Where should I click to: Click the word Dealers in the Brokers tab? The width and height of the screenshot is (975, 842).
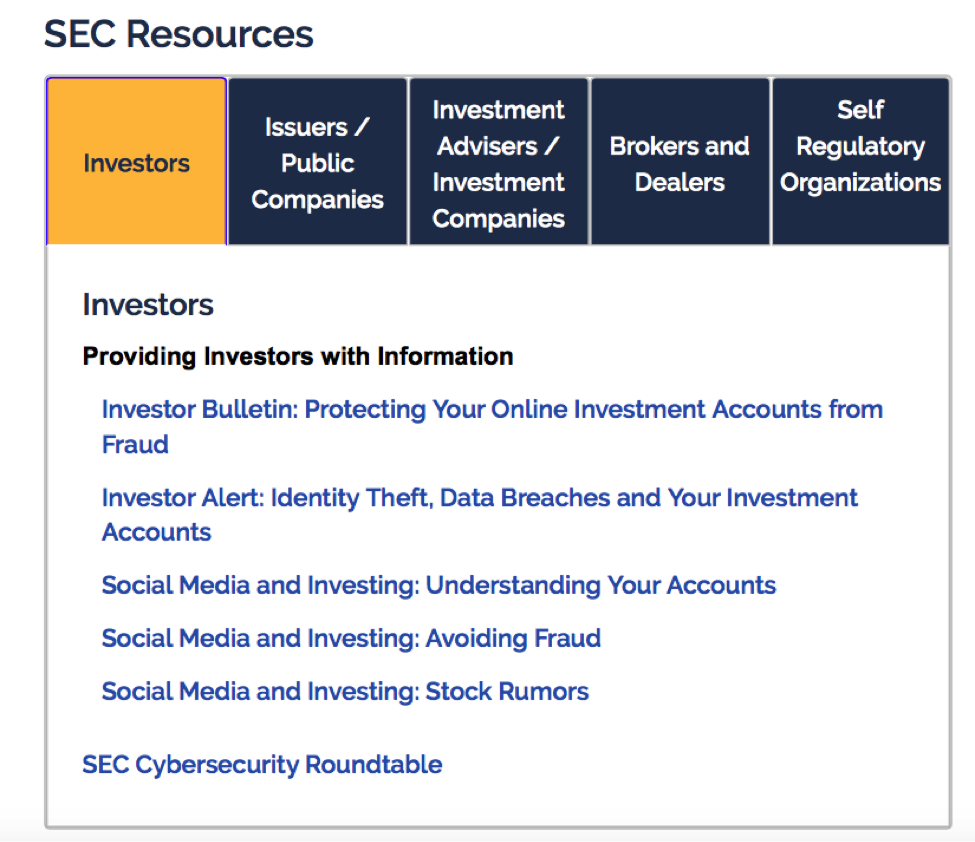[679, 182]
